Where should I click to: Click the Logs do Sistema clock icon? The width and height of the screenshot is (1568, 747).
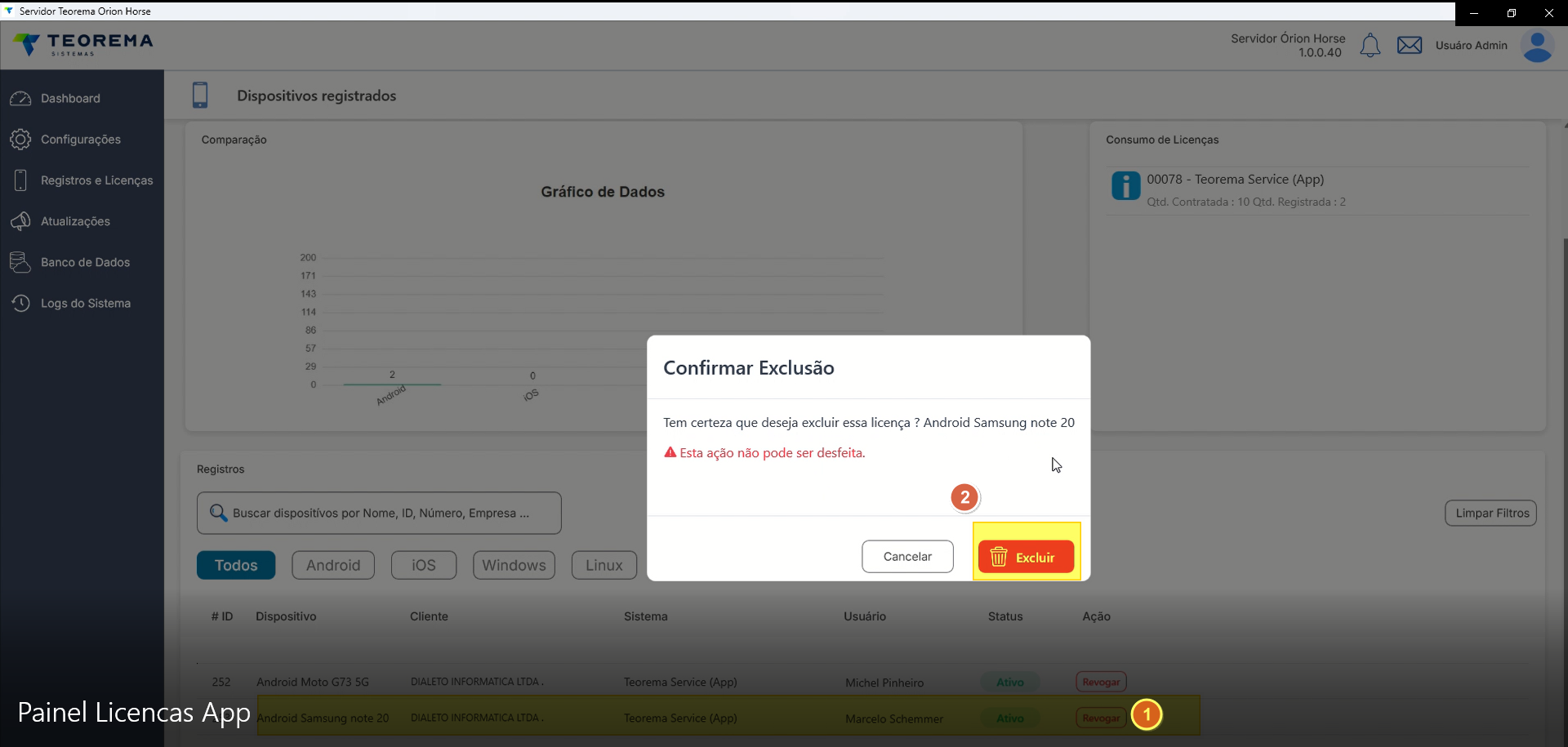click(20, 303)
